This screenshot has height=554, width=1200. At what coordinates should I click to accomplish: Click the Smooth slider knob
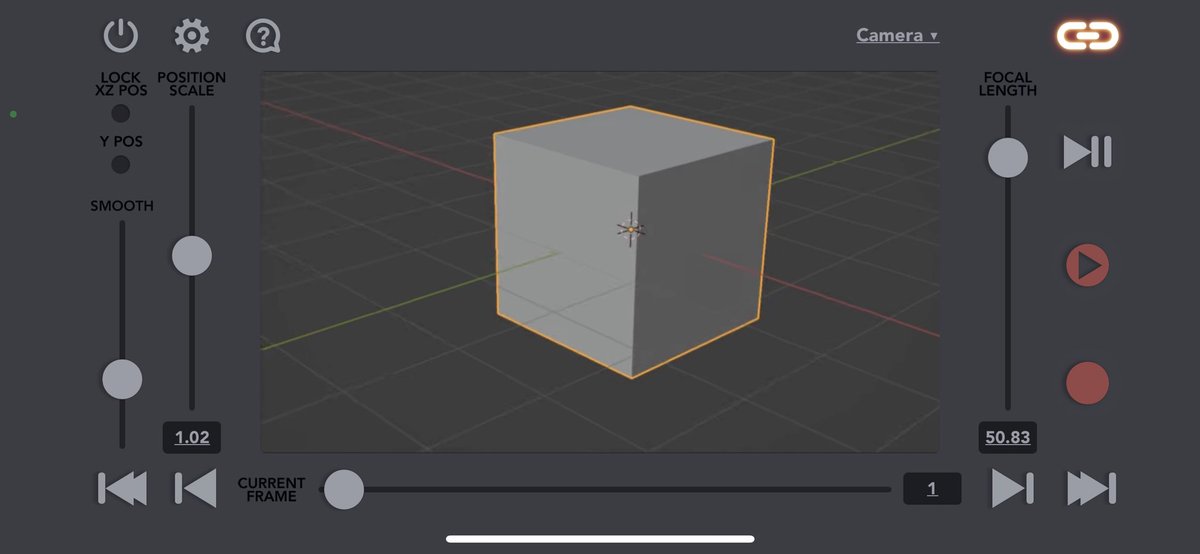coord(122,379)
